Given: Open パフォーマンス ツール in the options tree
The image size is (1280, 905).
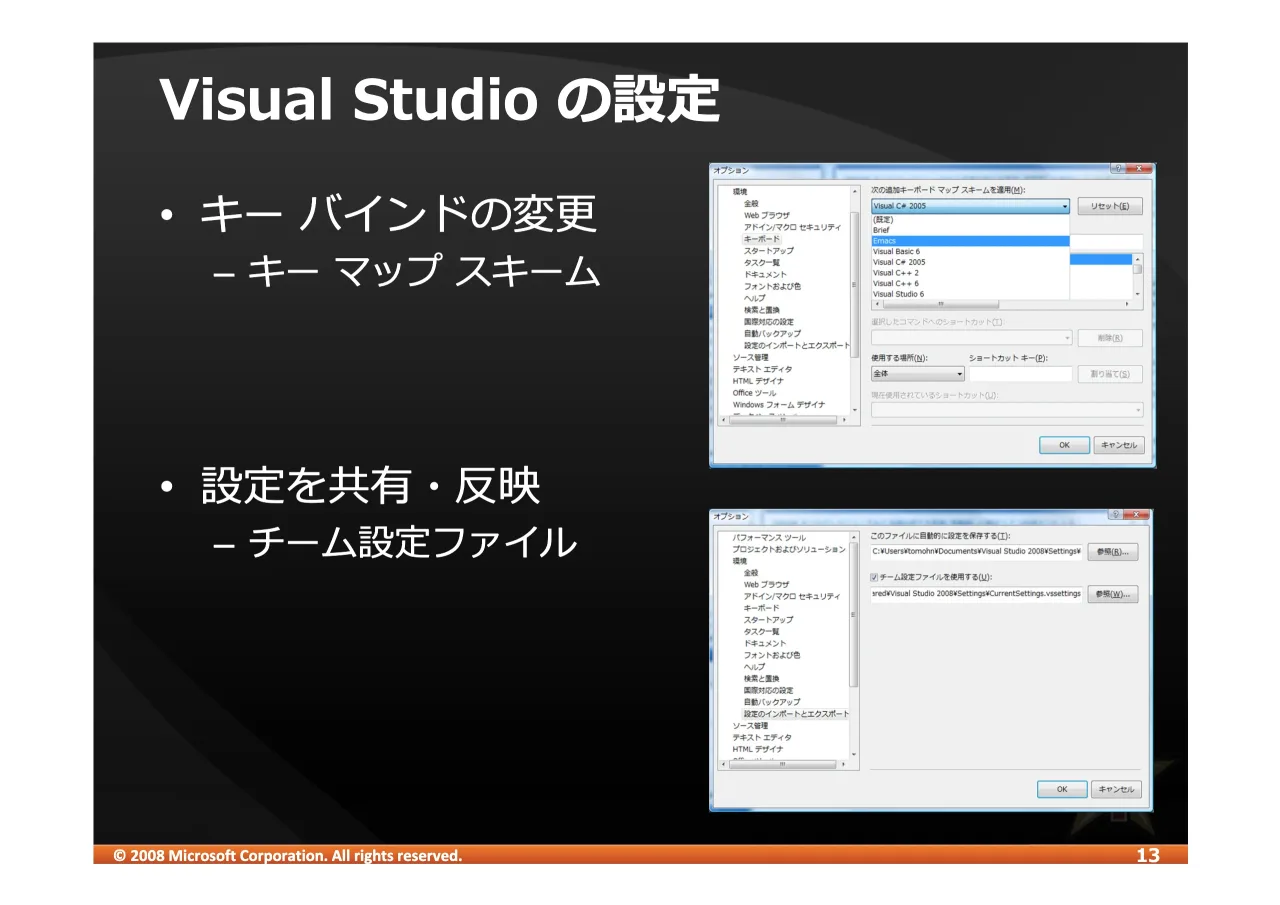Looking at the screenshot, I should (769, 538).
